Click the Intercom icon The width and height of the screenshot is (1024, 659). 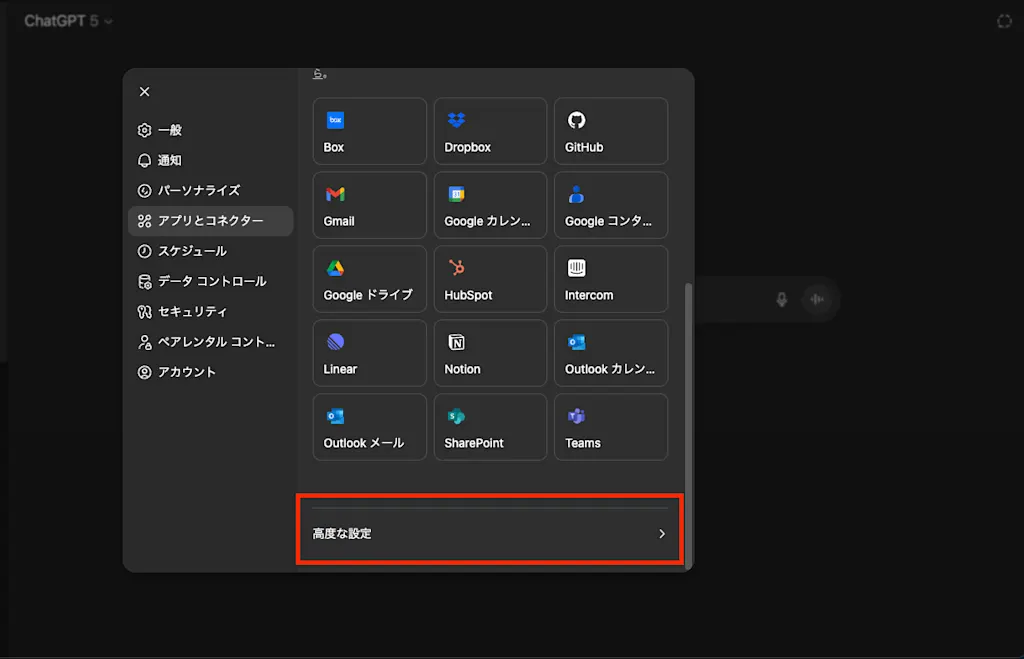click(576, 268)
